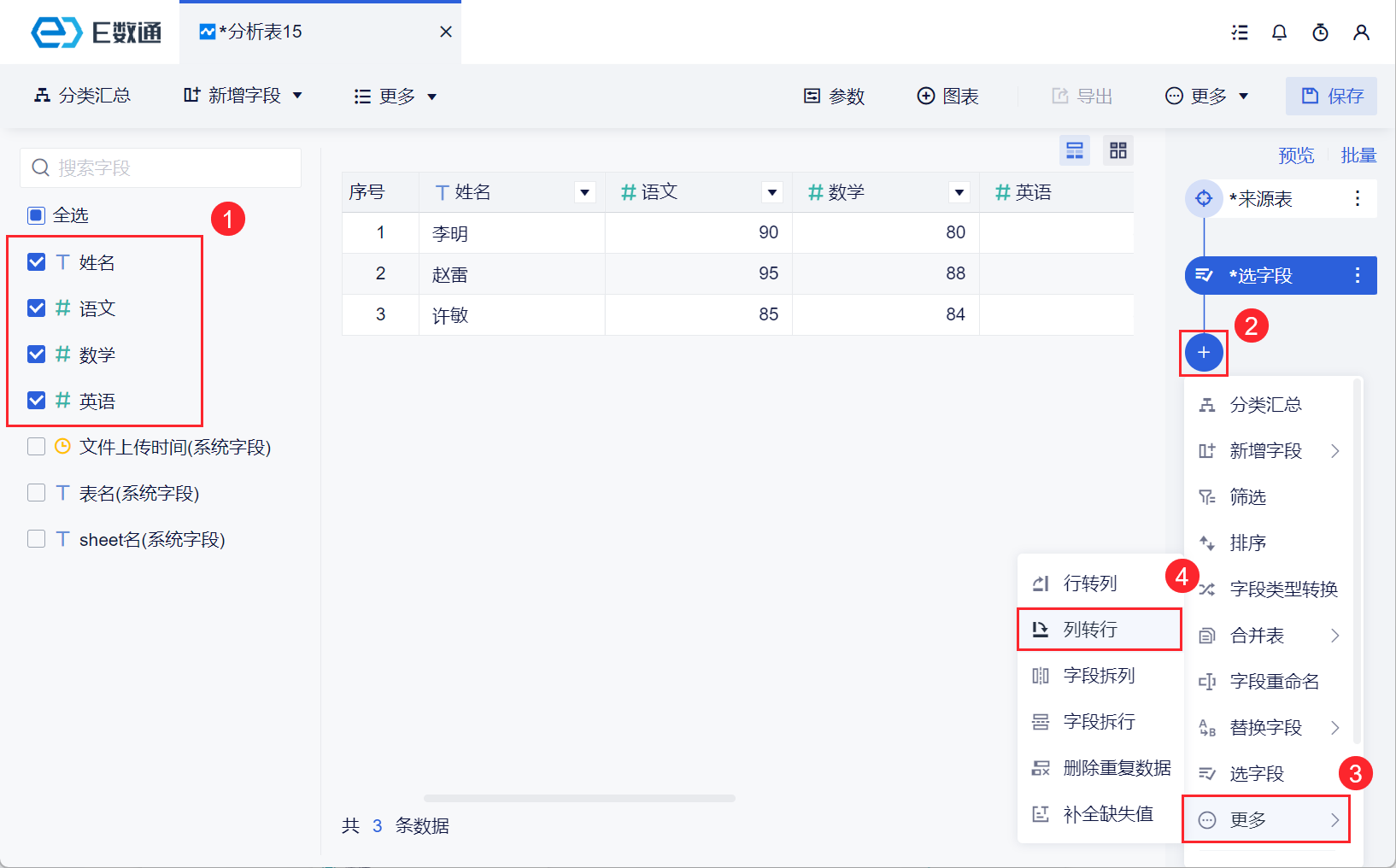Open the 选字段 step options menu
The image size is (1396, 868).
1357,275
